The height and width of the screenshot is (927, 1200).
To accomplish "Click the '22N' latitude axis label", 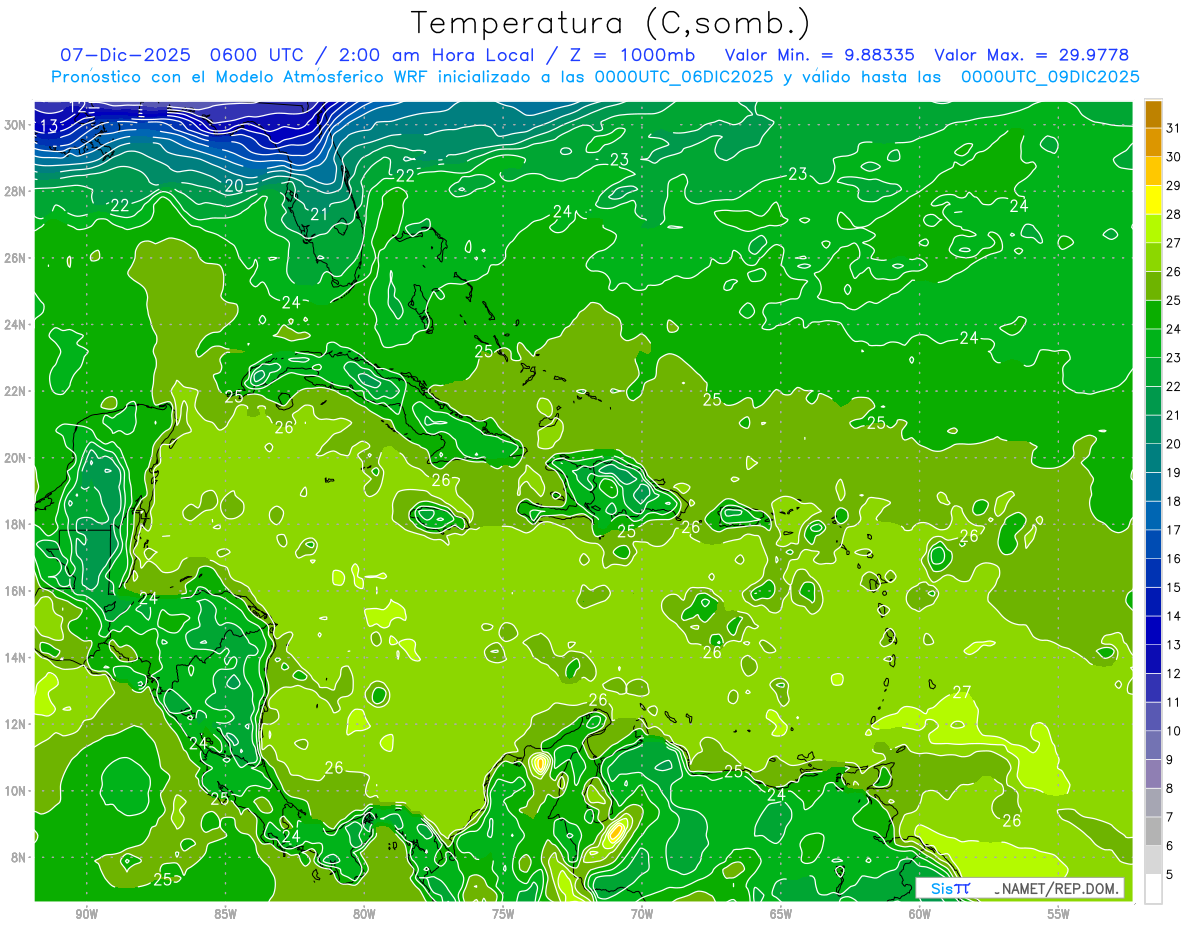I will (x=15, y=391).
